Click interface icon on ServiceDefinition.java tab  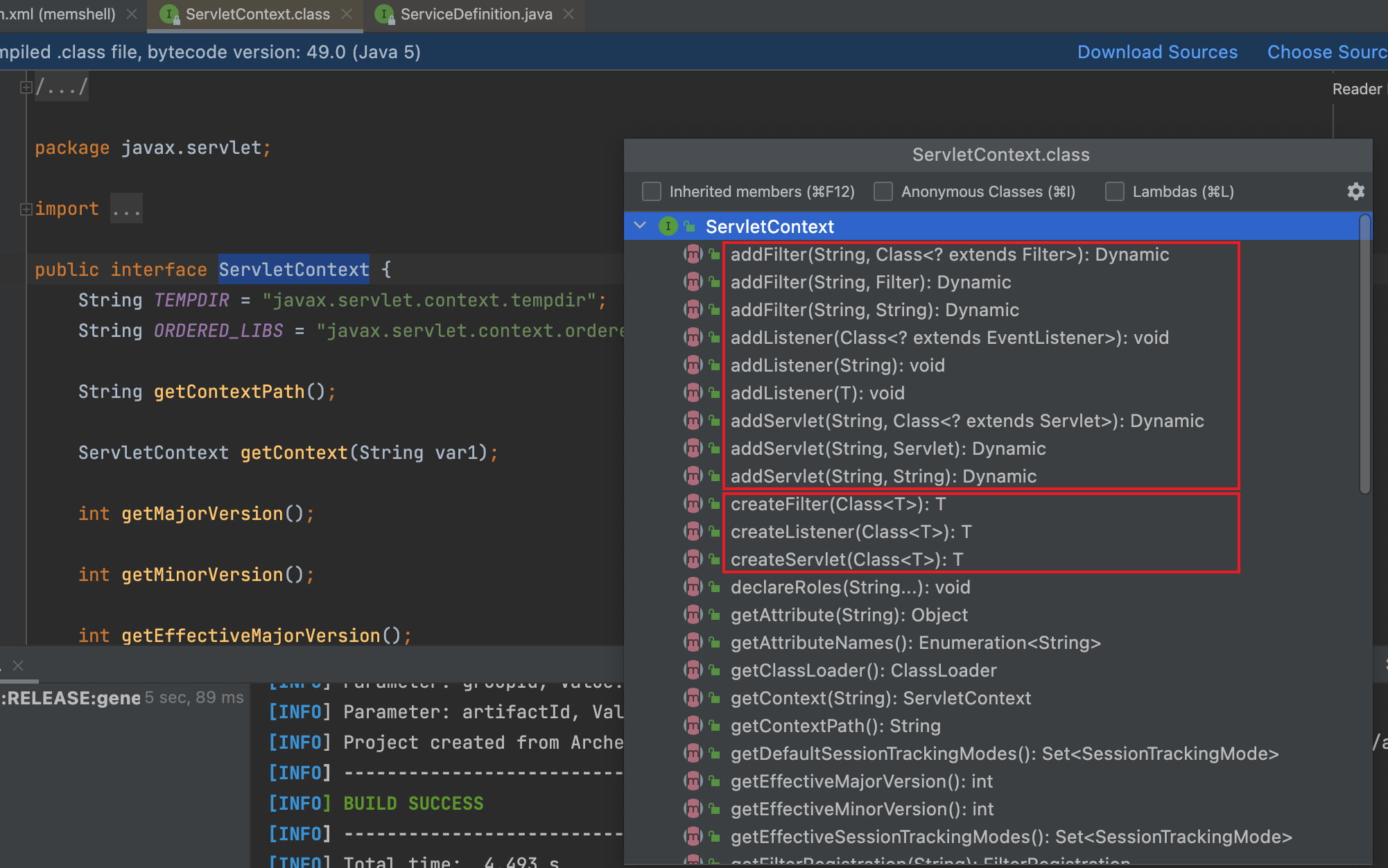384,15
